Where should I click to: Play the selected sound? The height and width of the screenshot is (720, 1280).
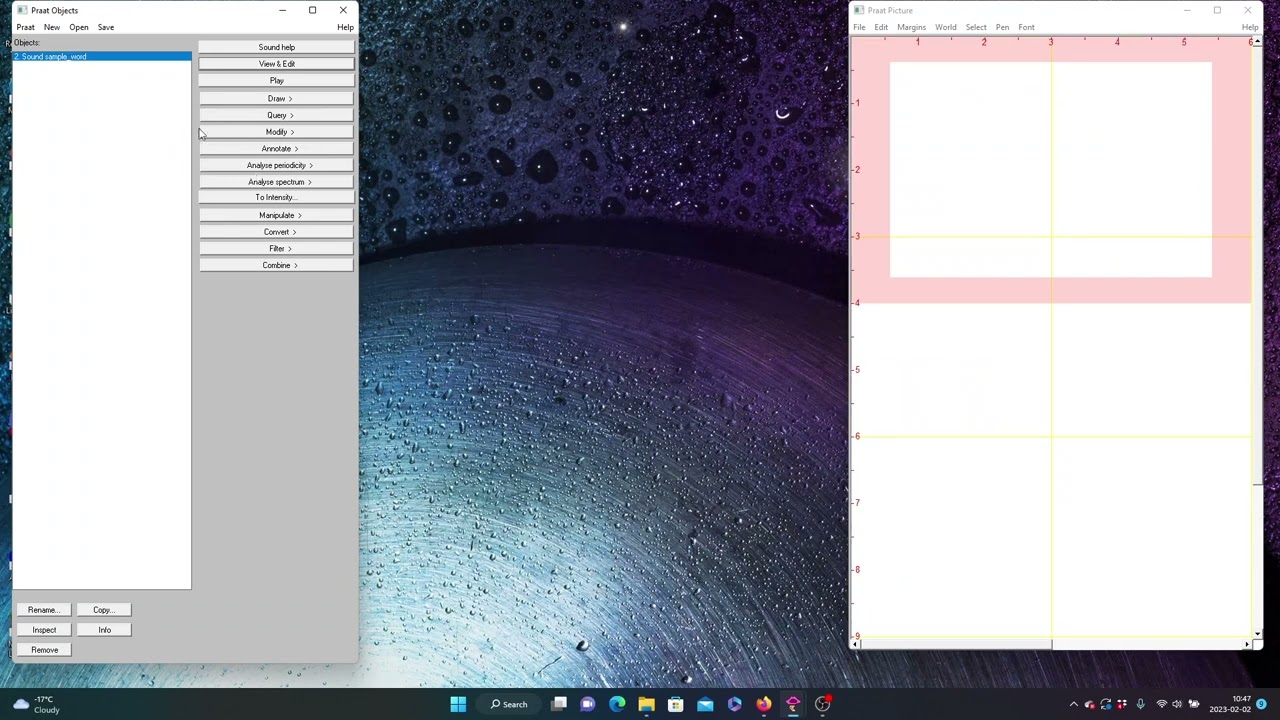click(276, 81)
